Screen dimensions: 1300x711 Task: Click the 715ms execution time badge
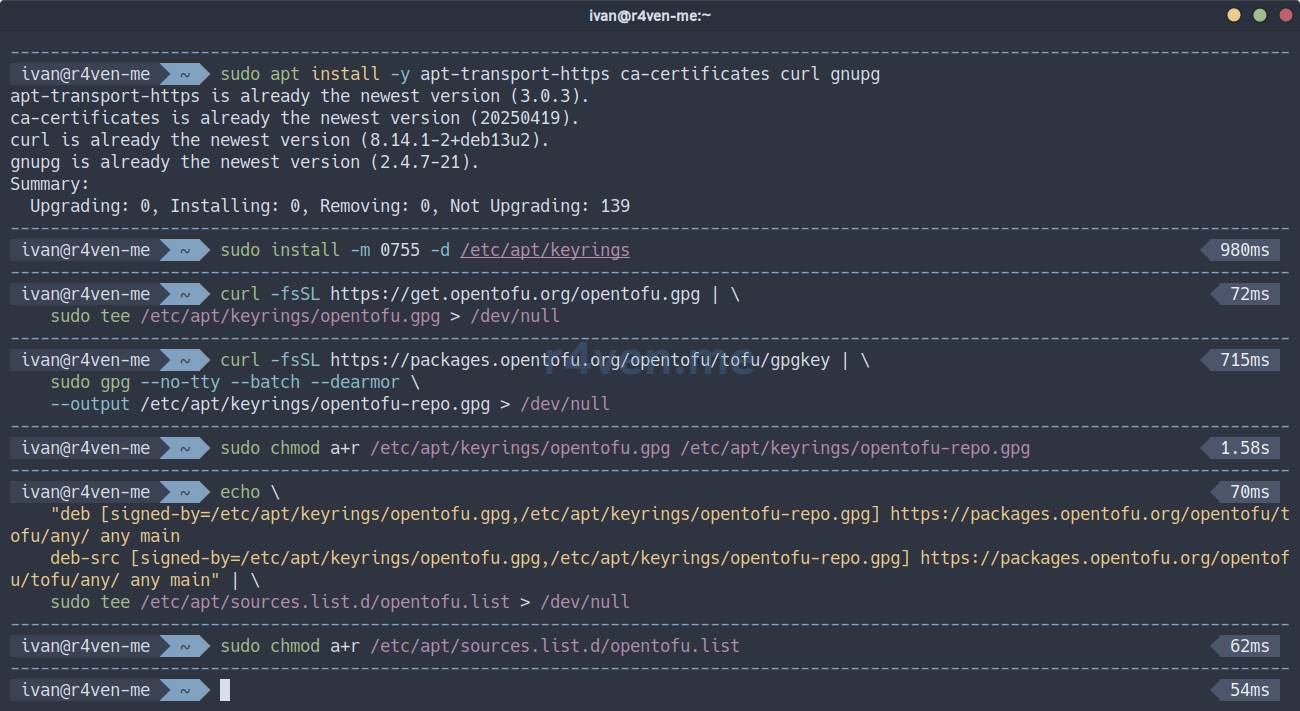[x=1244, y=360]
